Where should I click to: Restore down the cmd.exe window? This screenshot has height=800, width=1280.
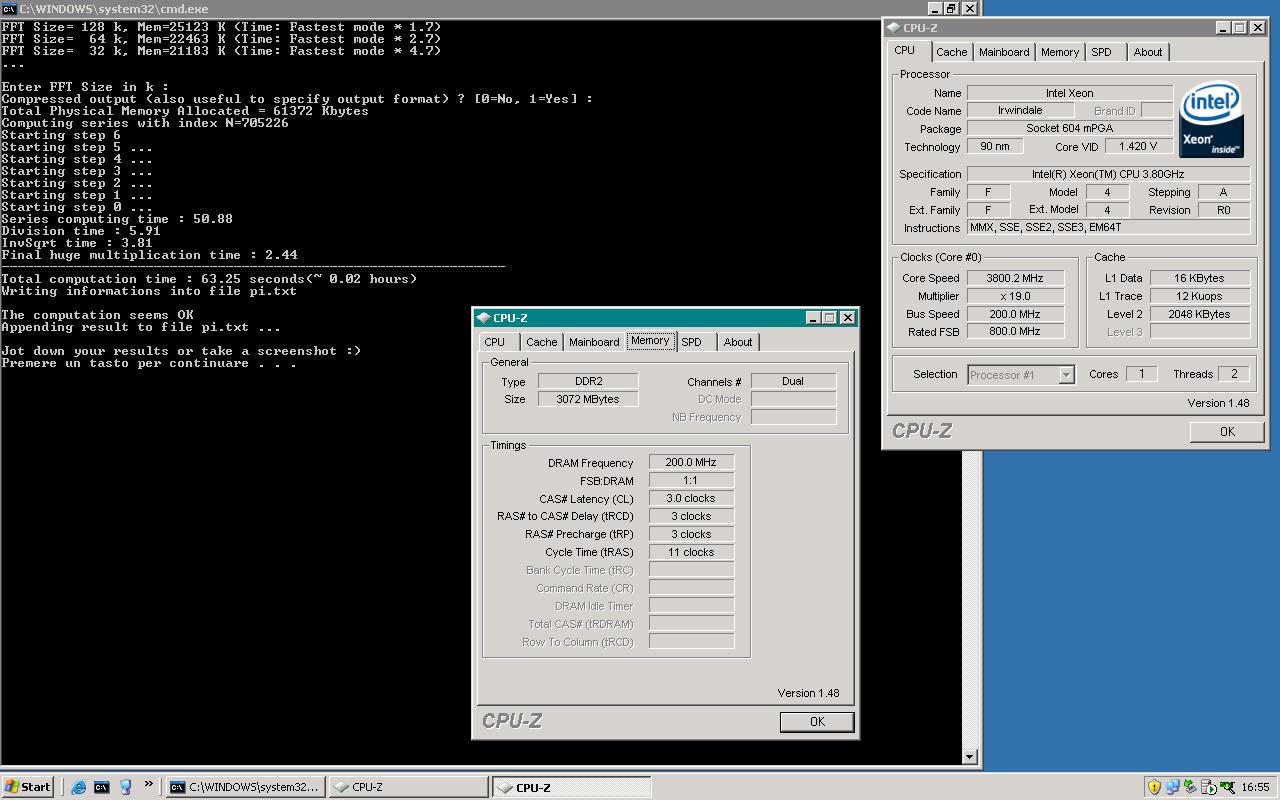(951, 8)
